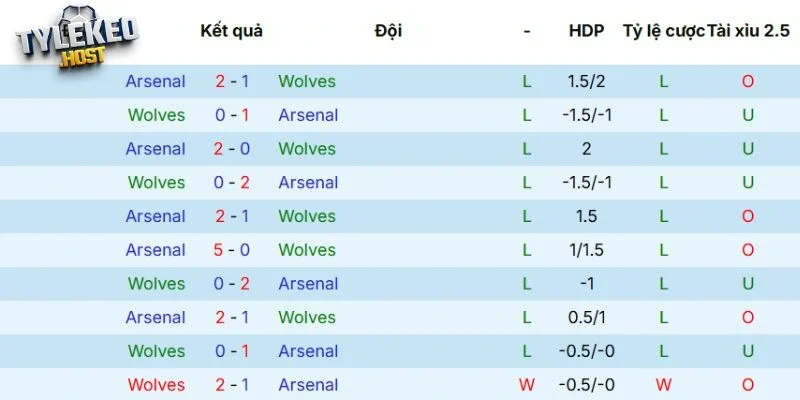Click the handicap value 1.5 cell
This screenshot has width=800, height=400.
click(x=586, y=216)
